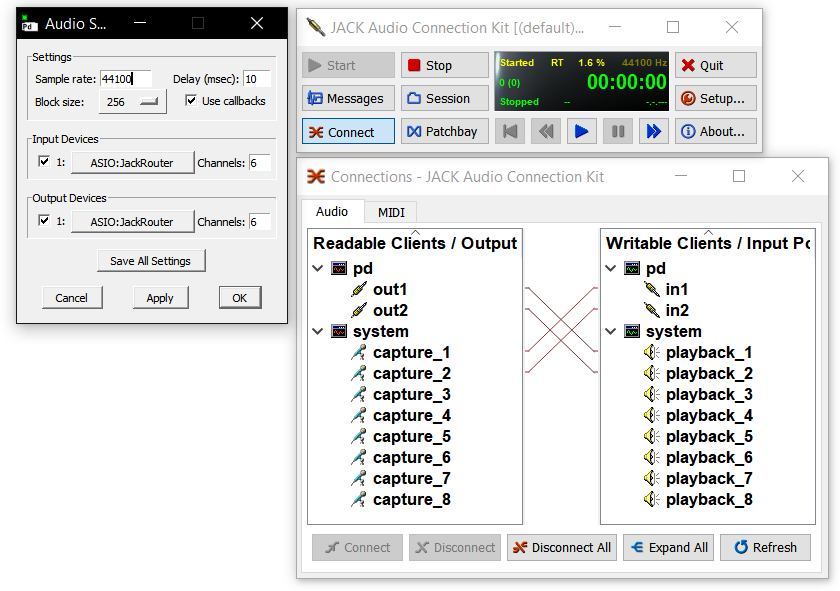Click the pd client icon under Readable Clients
840x591 pixels.
coord(339,268)
